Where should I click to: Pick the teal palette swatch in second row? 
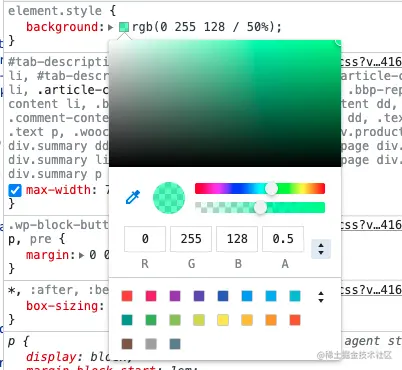click(x=127, y=320)
